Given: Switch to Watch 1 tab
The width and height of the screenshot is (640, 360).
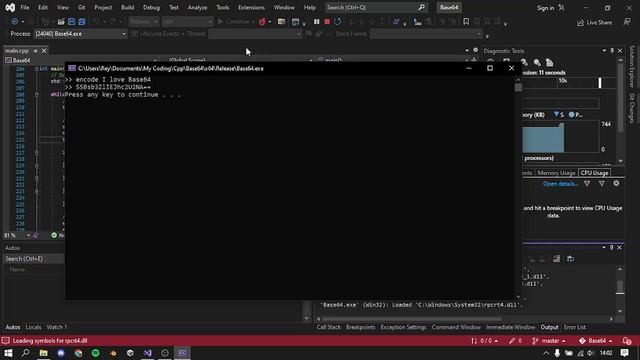Looking at the screenshot, I should 56,327.
